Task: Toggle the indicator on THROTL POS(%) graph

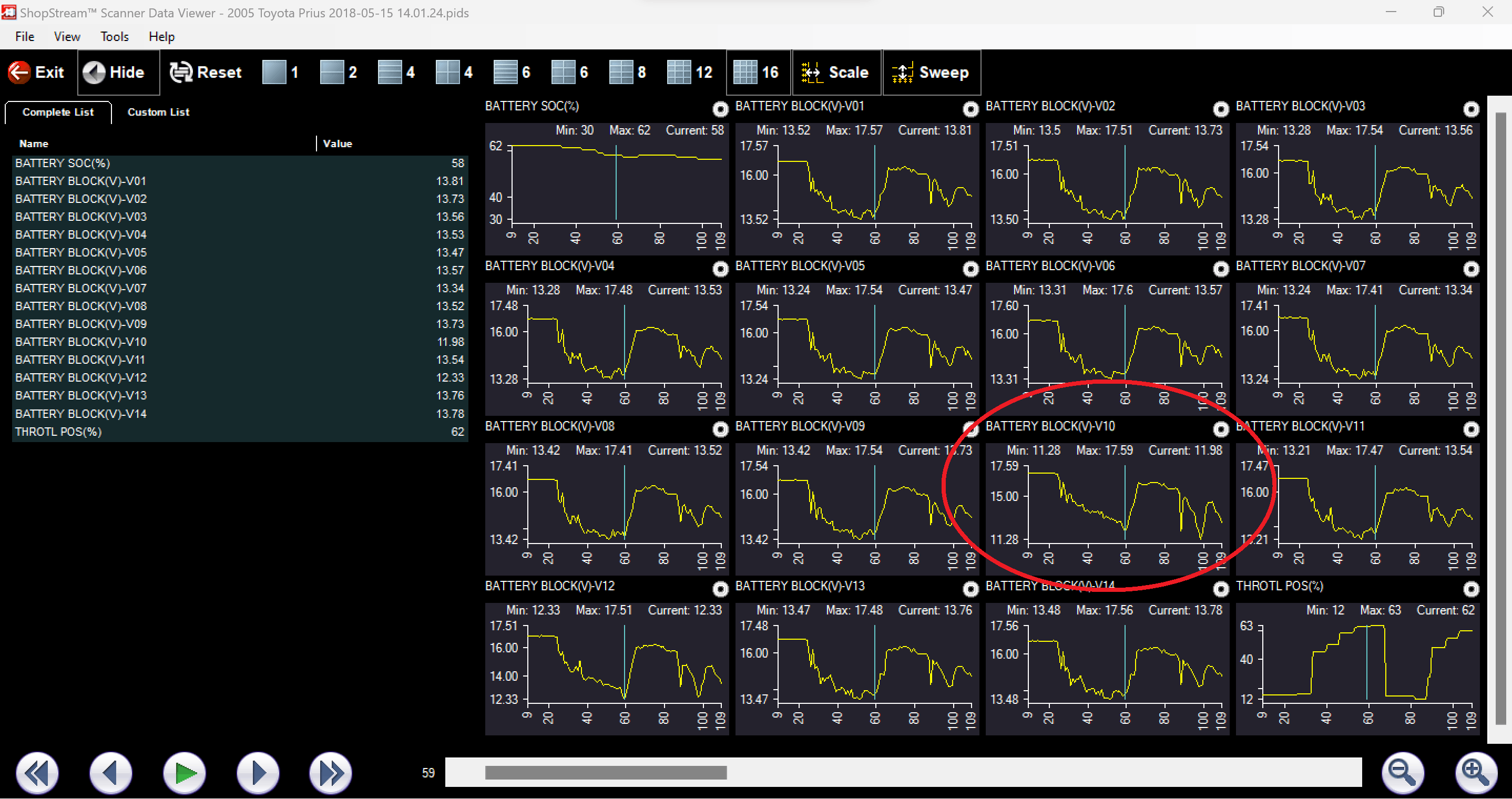Action: pos(1472,589)
